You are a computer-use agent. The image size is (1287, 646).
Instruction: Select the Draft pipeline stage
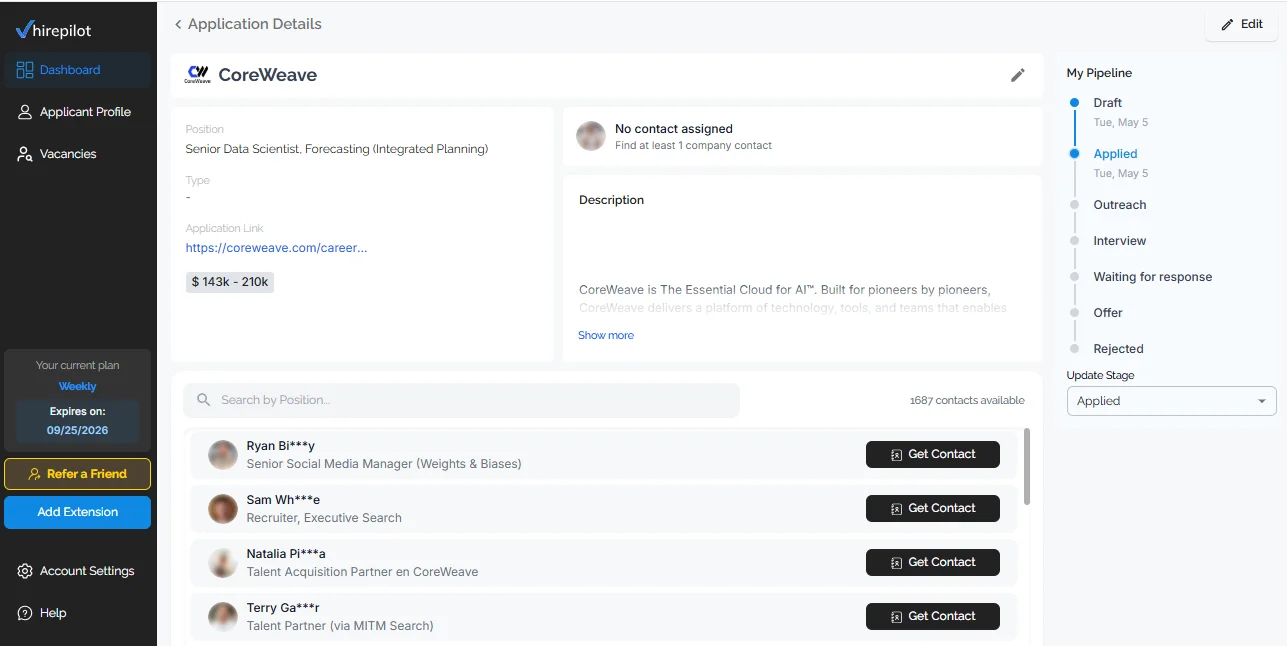(x=1107, y=103)
